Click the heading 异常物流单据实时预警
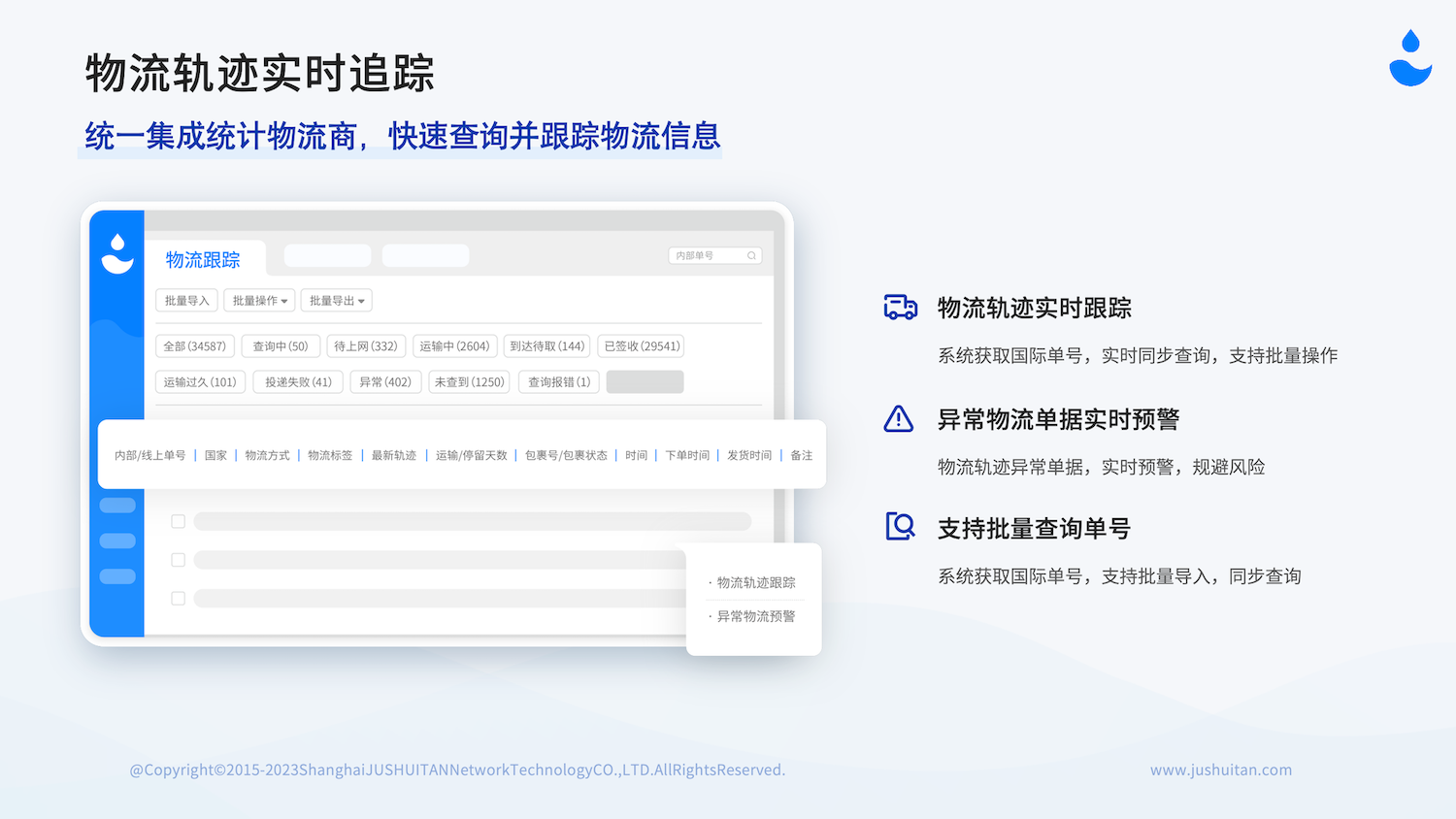Screen dimensions: 1456x819 click(x=1058, y=420)
